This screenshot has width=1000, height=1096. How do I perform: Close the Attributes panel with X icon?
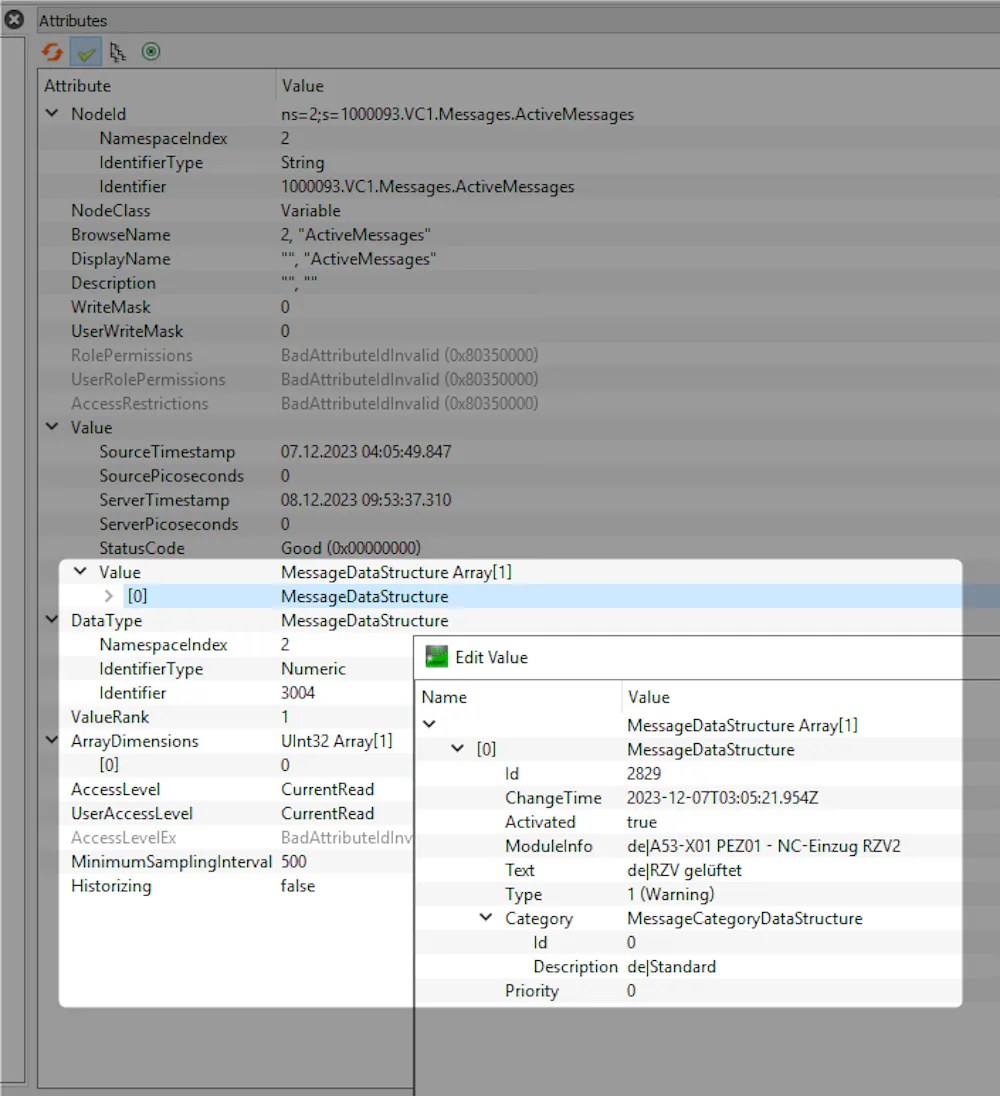[14, 20]
